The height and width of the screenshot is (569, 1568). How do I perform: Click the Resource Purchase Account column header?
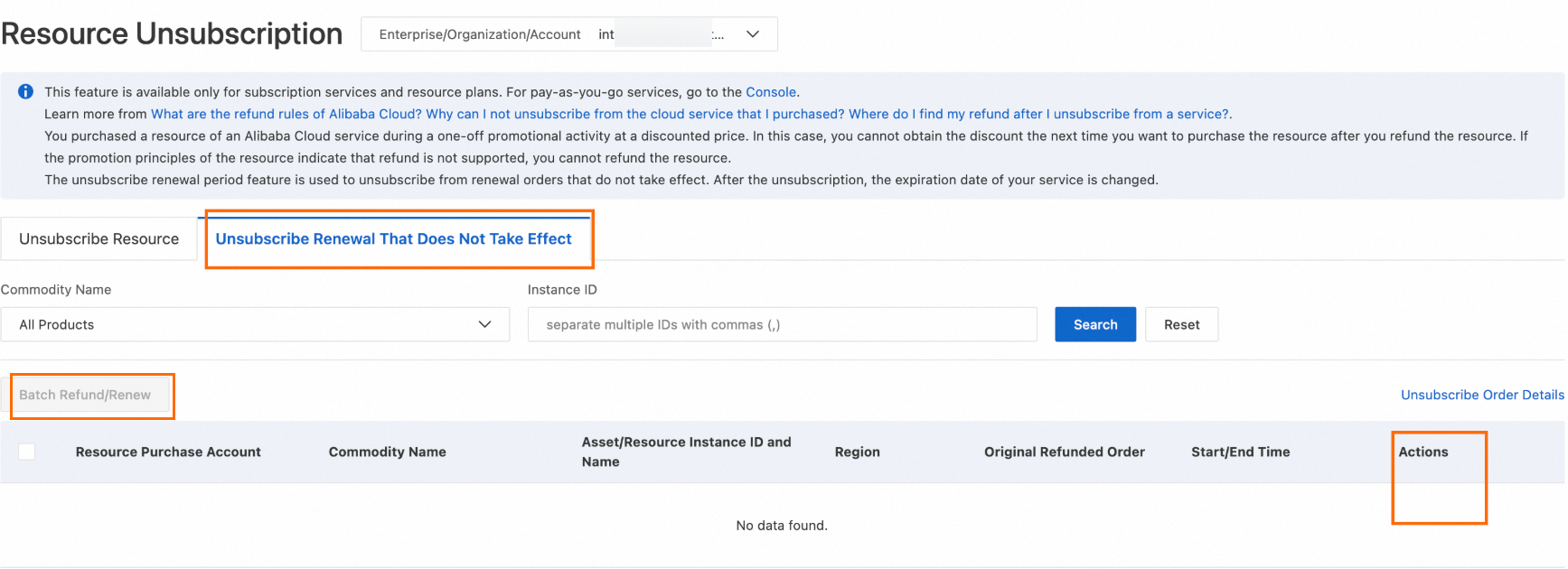[x=168, y=452]
